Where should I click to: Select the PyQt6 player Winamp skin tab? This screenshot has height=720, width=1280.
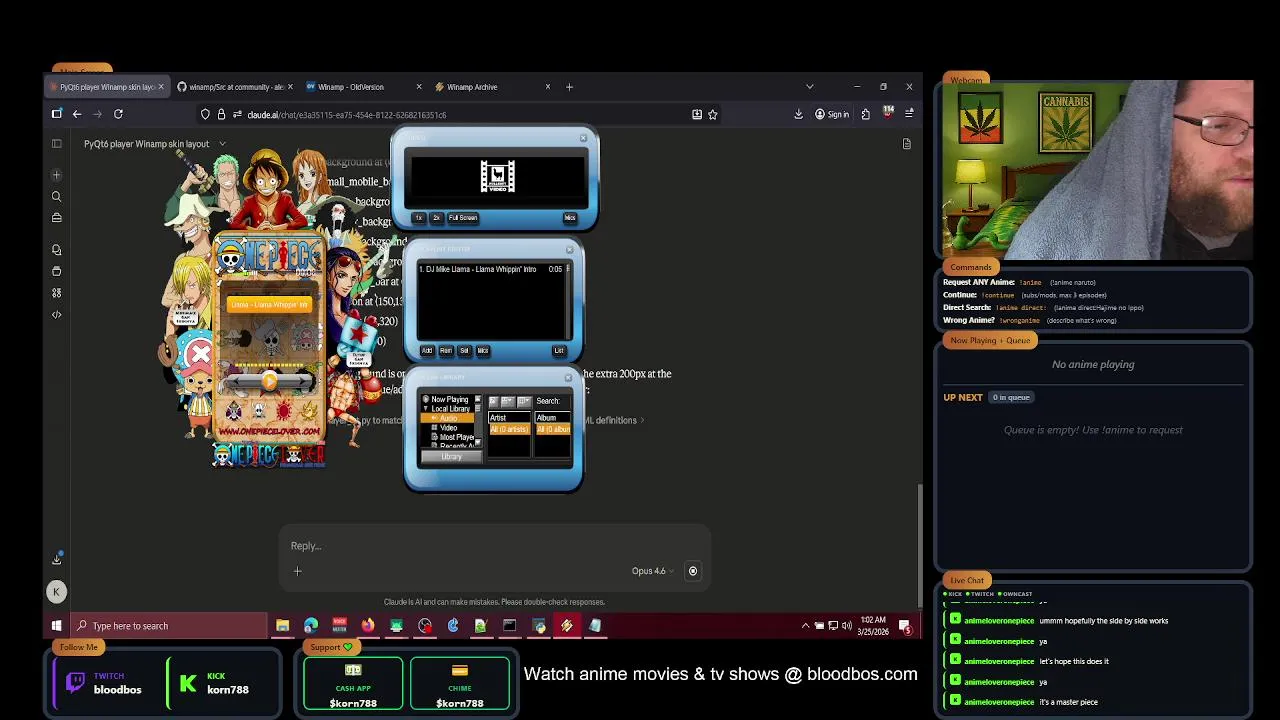coord(105,87)
